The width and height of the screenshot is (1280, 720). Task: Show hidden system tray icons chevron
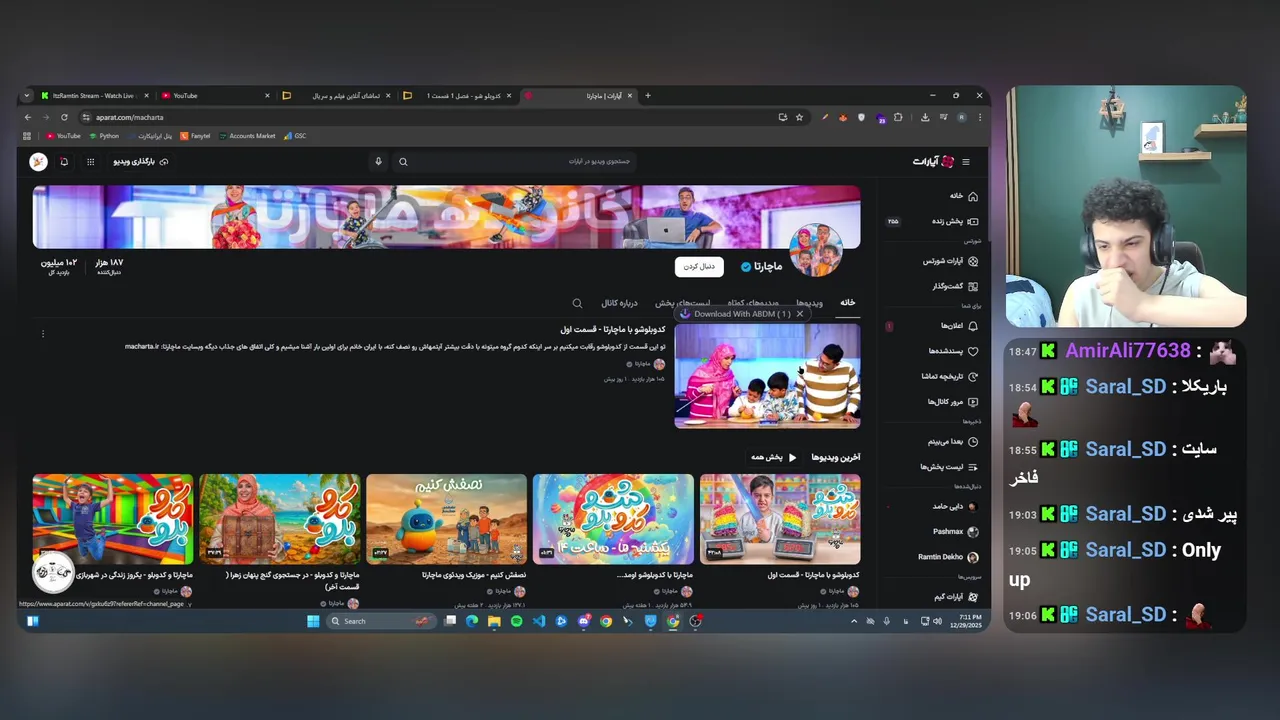click(853, 621)
